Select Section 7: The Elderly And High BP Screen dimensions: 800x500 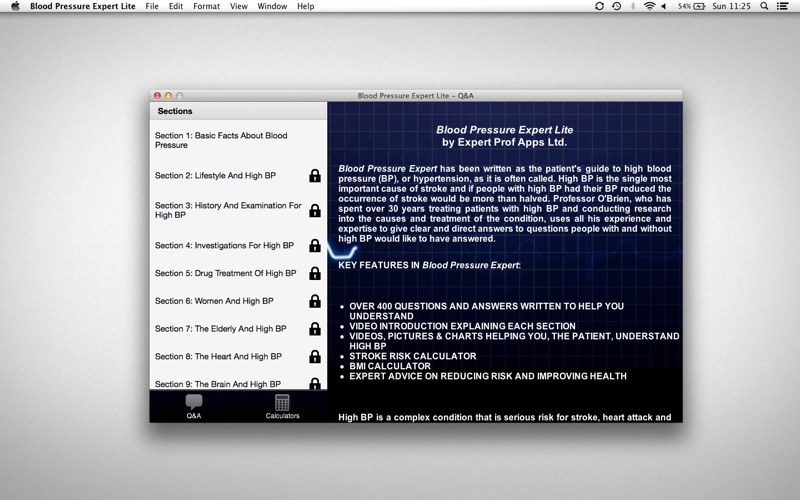click(x=238, y=329)
